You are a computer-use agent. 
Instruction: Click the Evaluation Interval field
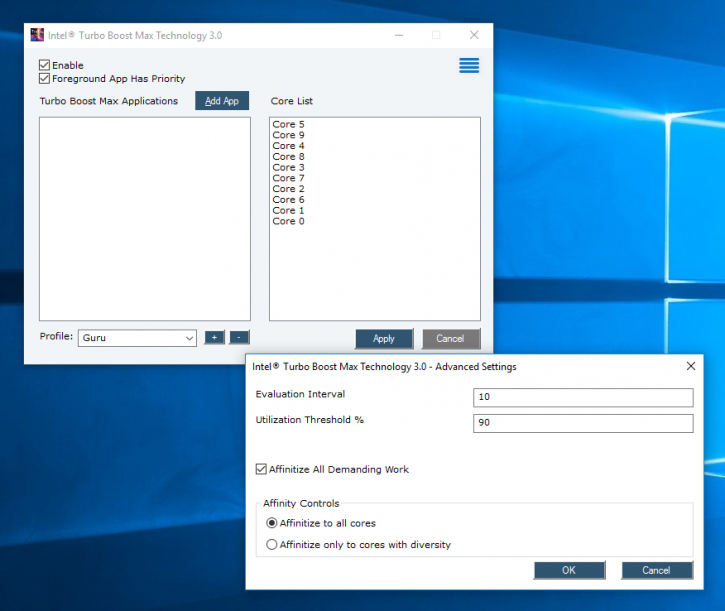tap(583, 397)
